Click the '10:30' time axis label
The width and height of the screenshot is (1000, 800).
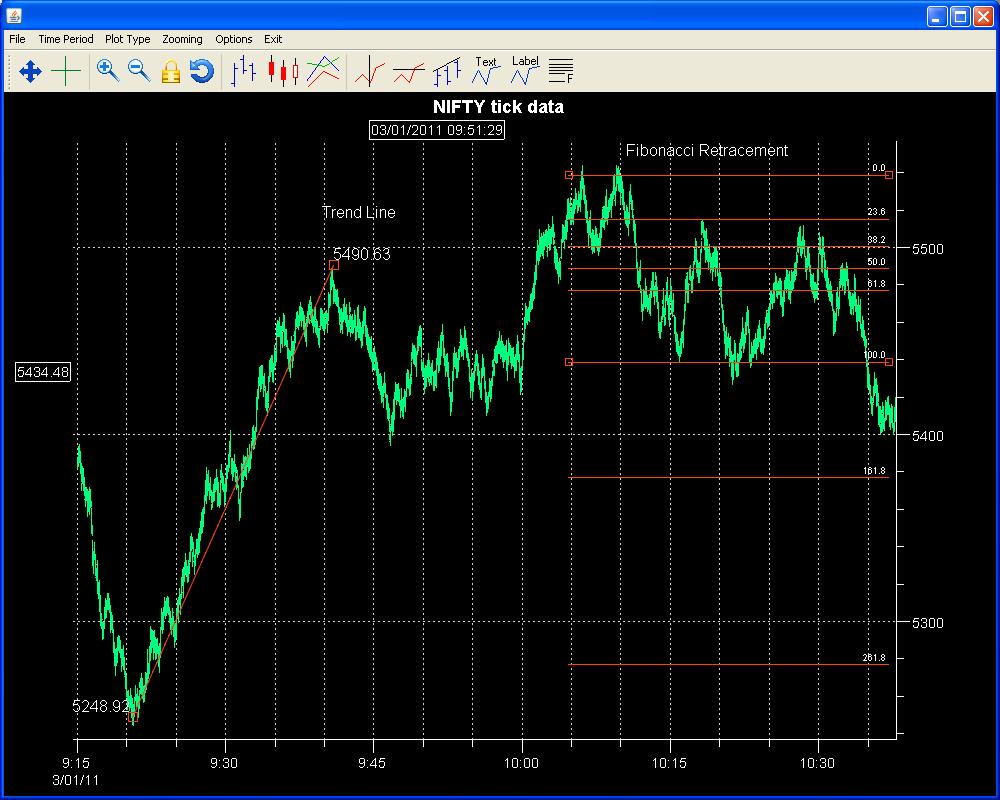click(817, 762)
